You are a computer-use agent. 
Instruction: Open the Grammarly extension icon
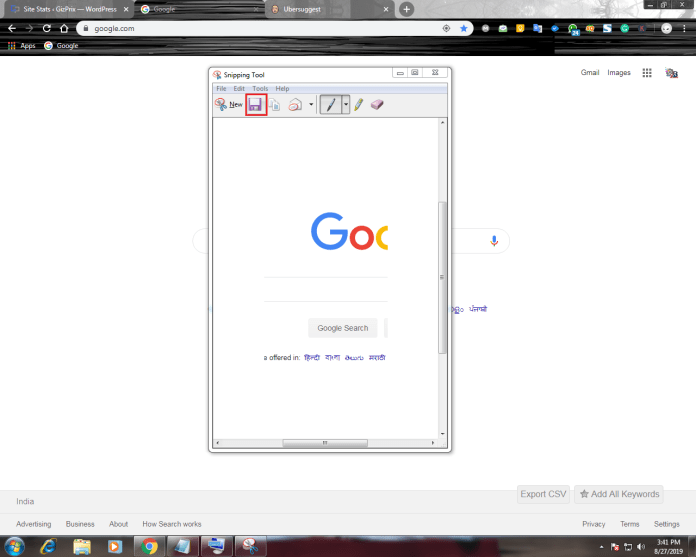tap(625, 28)
